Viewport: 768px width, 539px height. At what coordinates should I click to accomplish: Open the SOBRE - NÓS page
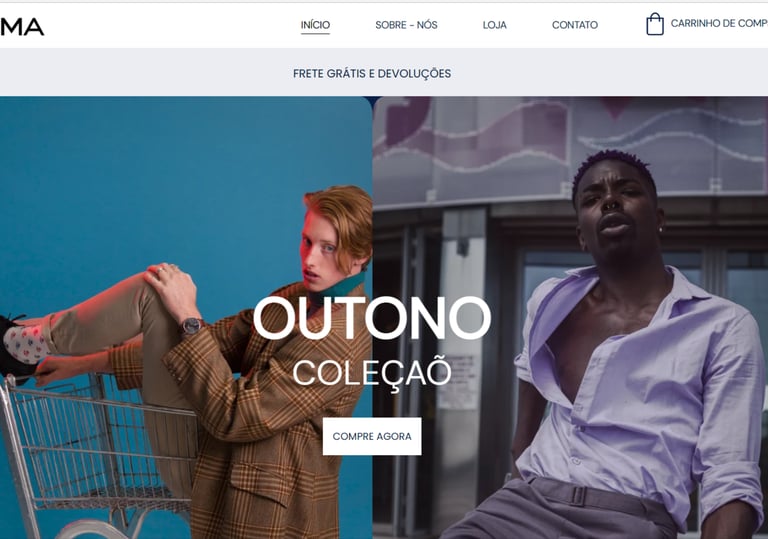pyautogui.click(x=406, y=25)
